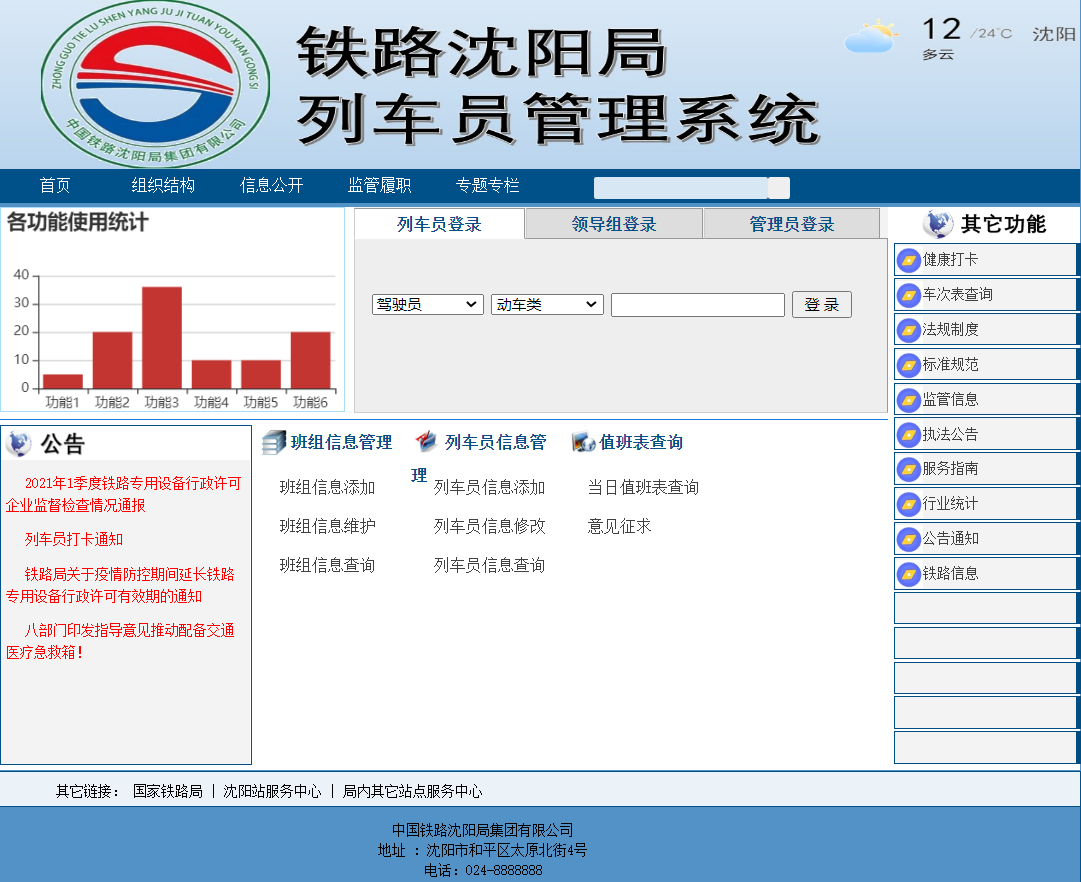Open 专题专栏 menu item

(487, 186)
